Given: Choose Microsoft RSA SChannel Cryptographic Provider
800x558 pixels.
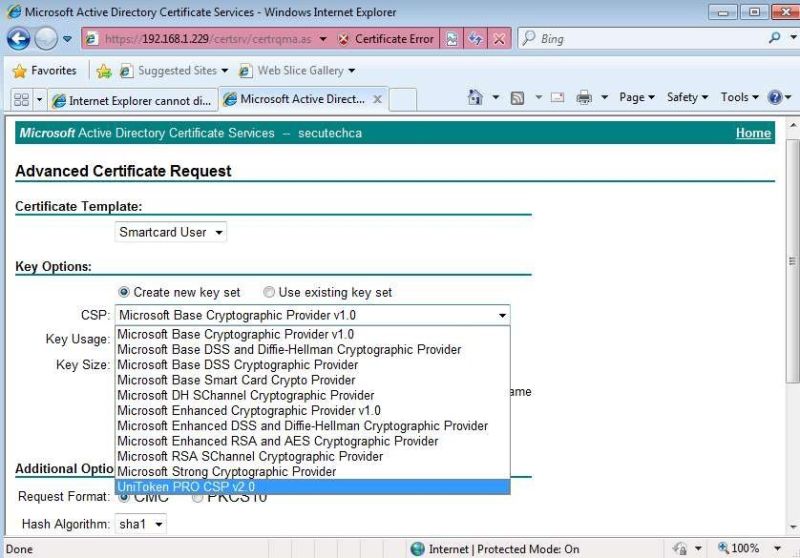Looking at the screenshot, I should tap(312, 456).
